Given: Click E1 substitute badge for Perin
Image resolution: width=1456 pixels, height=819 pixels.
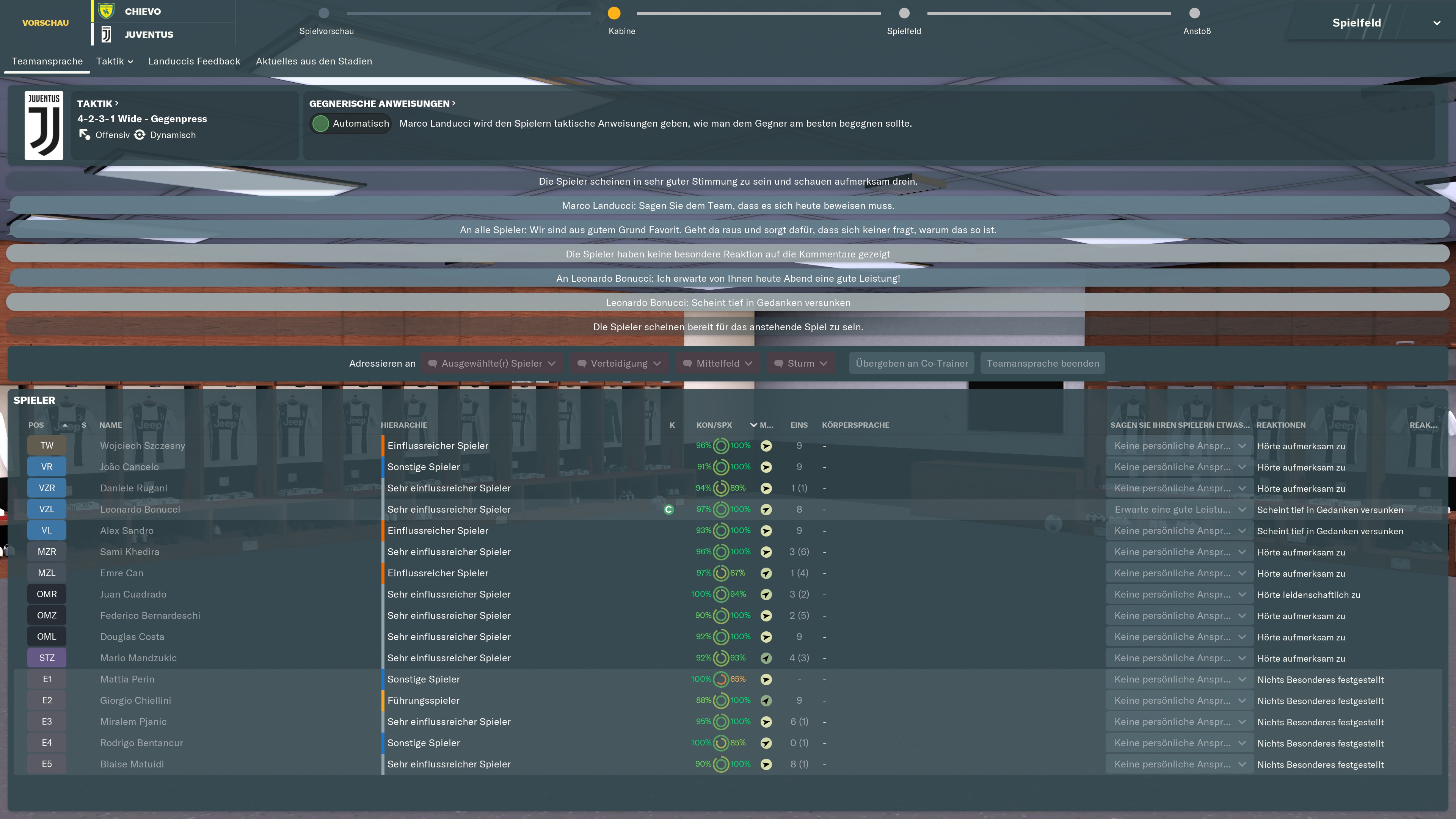Looking at the screenshot, I should click(47, 679).
